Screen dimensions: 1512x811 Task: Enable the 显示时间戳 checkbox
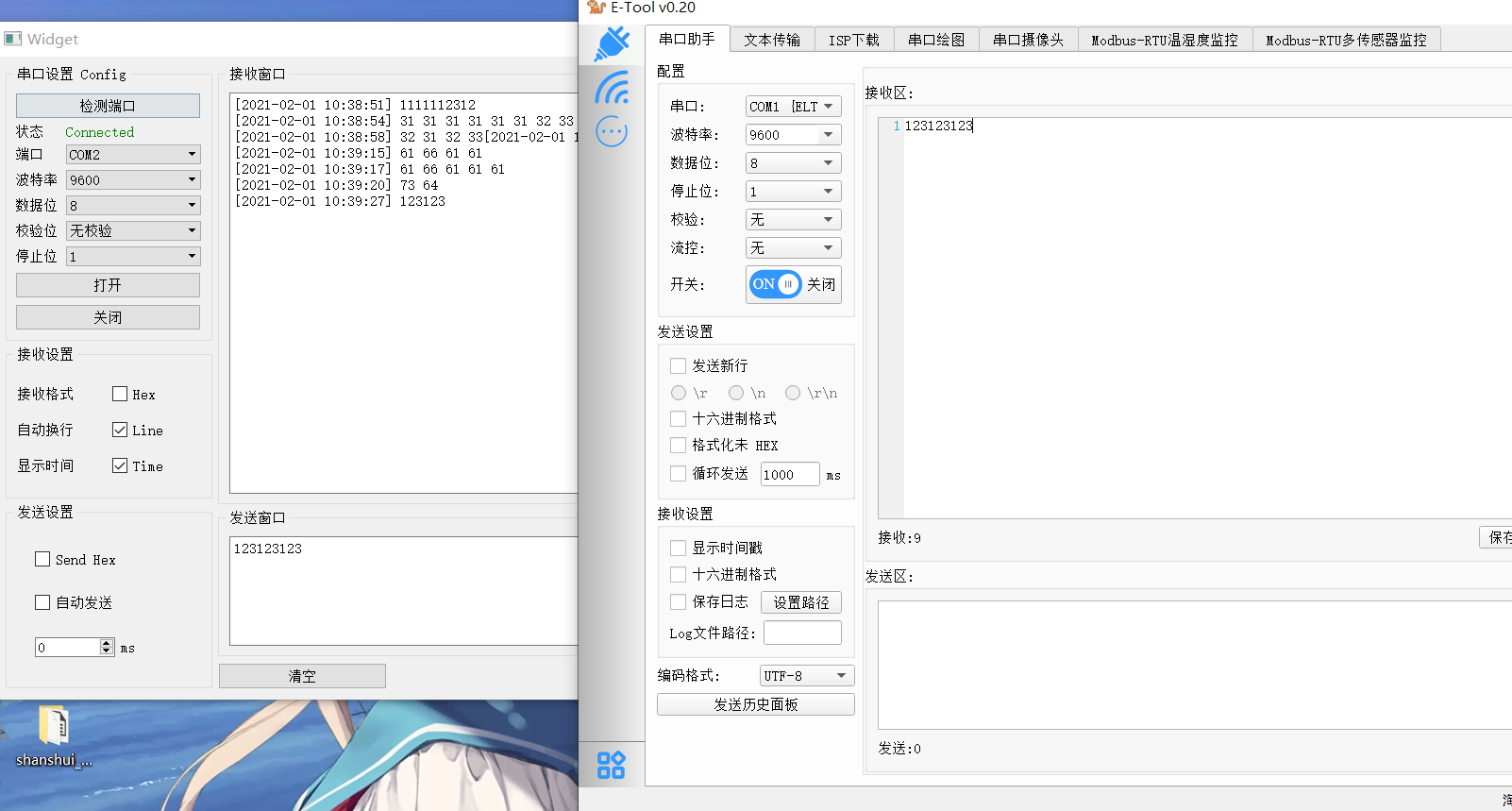(x=678, y=548)
